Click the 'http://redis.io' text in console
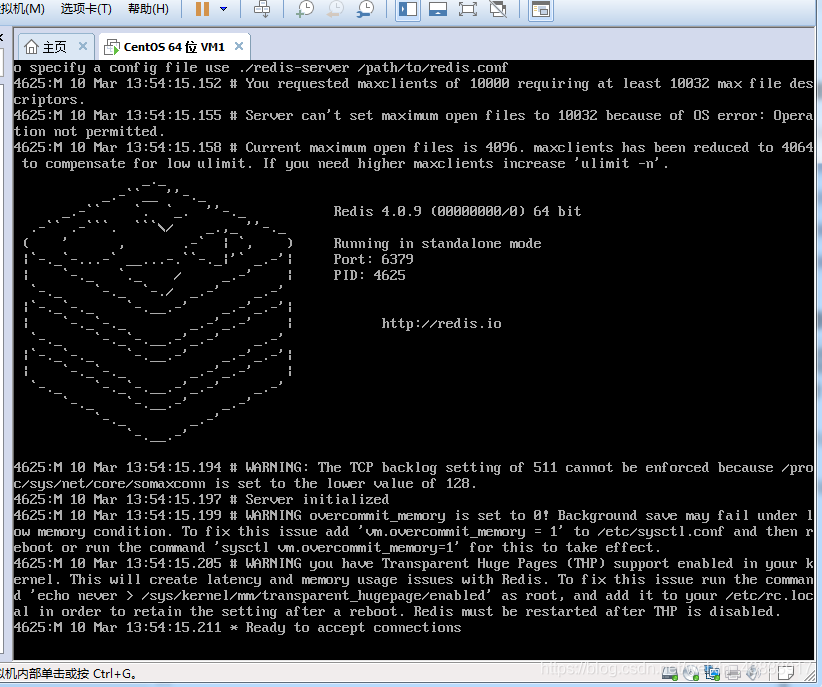Image resolution: width=822 pixels, height=687 pixels. (x=441, y=324)
